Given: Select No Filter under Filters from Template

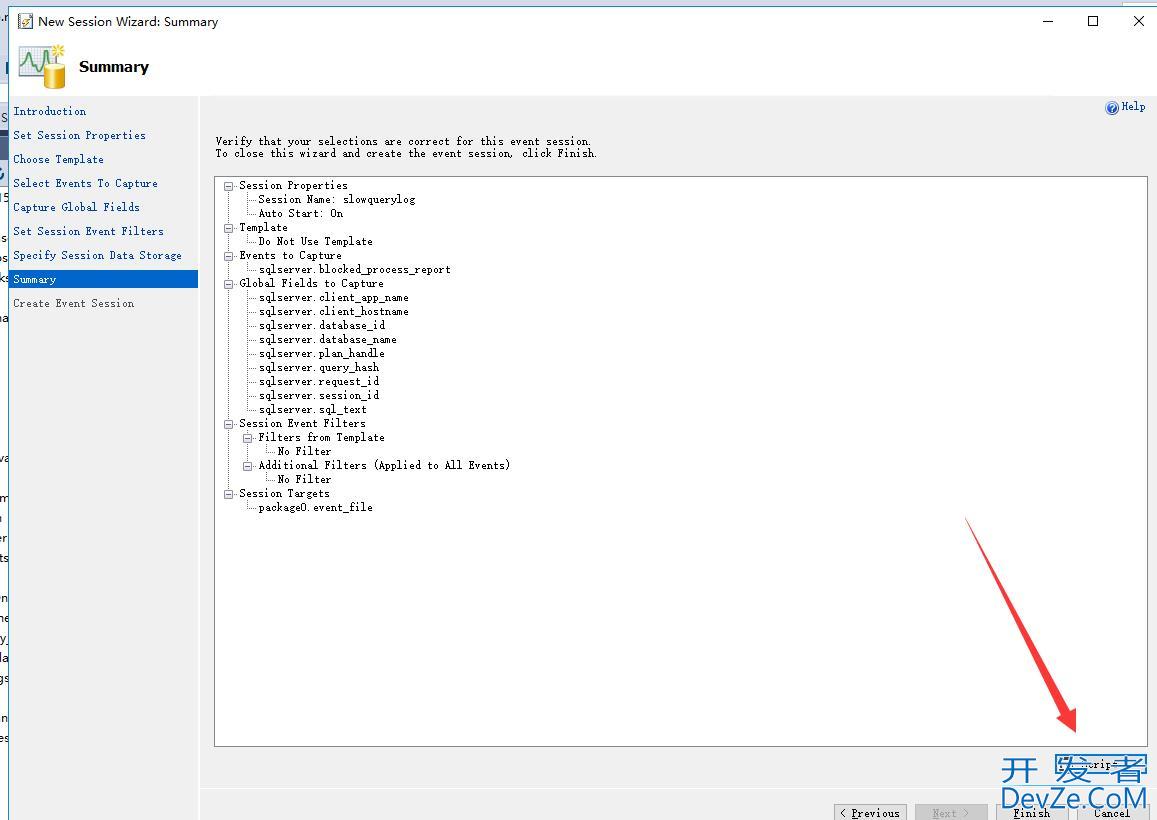Looking at the screenshot, I should (x=304, y=452).
